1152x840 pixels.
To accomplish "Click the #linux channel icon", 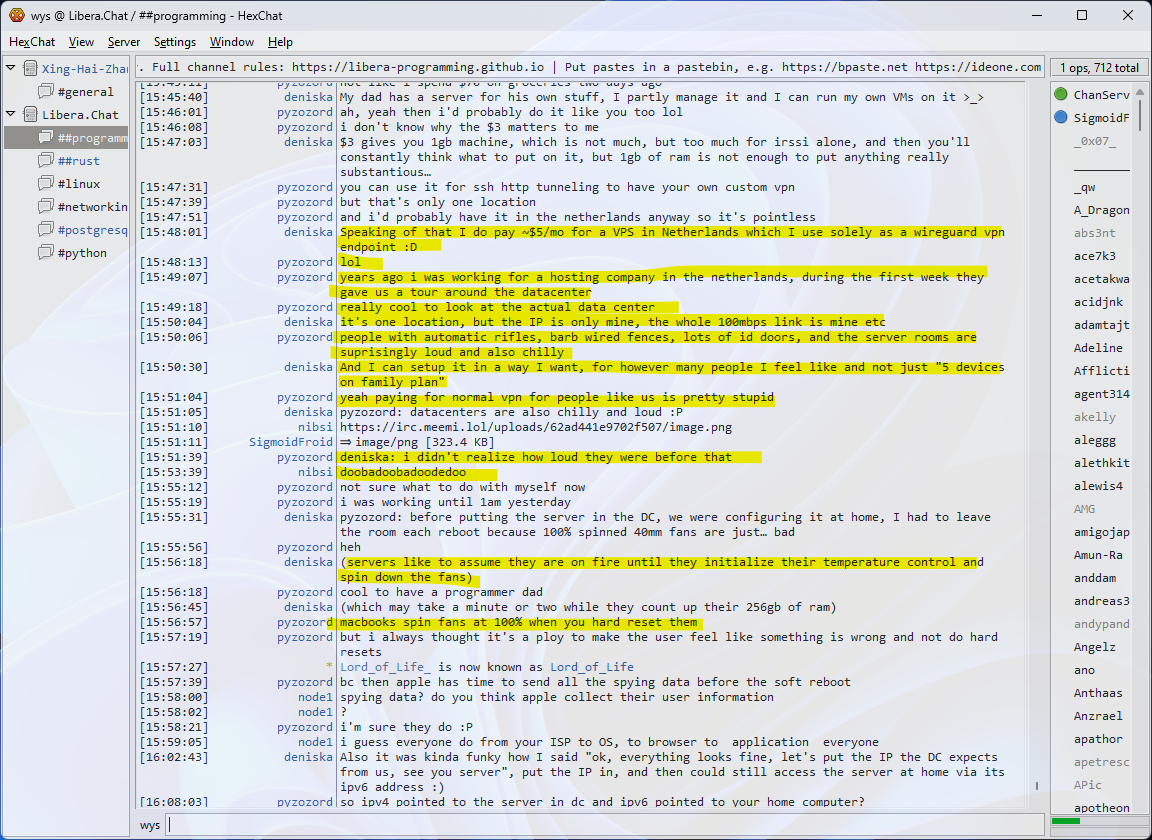I will pyautogui.click(x=46, y=184).
